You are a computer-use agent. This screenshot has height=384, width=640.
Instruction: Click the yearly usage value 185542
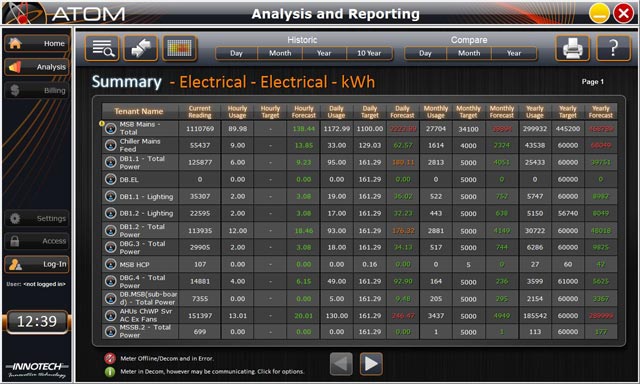click(535, 316)
